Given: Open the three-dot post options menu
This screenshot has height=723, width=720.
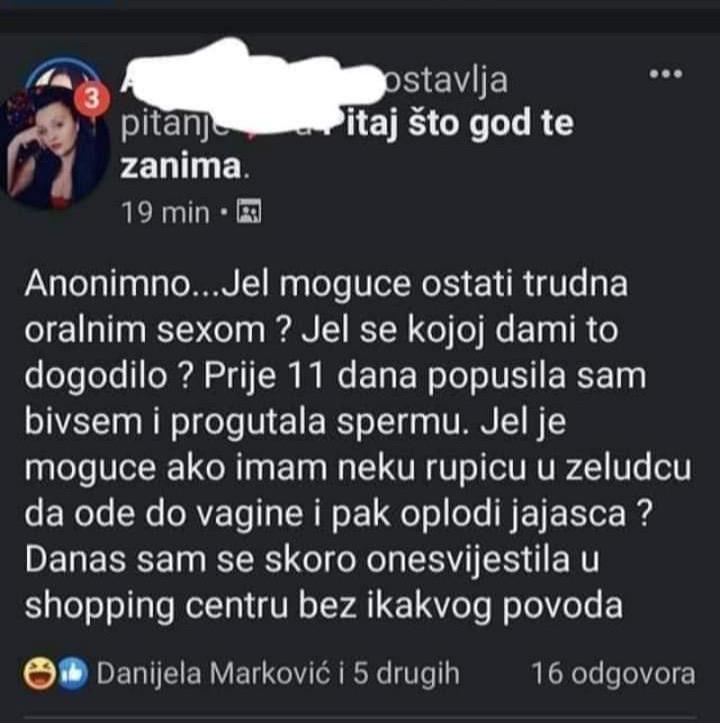Looking at the screenshot, I should (666, 74).
